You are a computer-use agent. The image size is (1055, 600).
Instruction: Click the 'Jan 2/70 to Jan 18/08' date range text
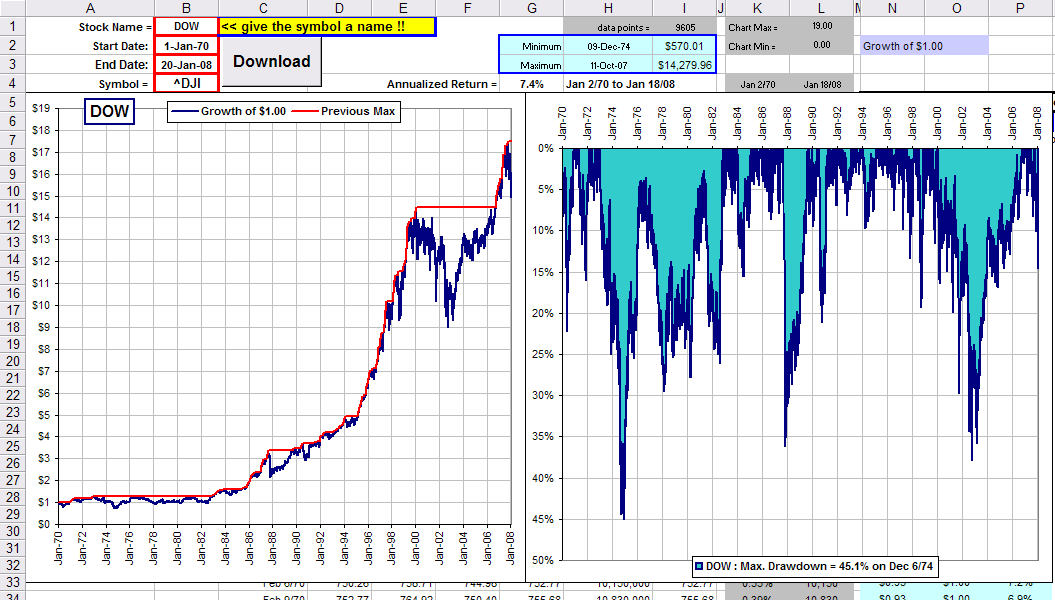point(620,84)
